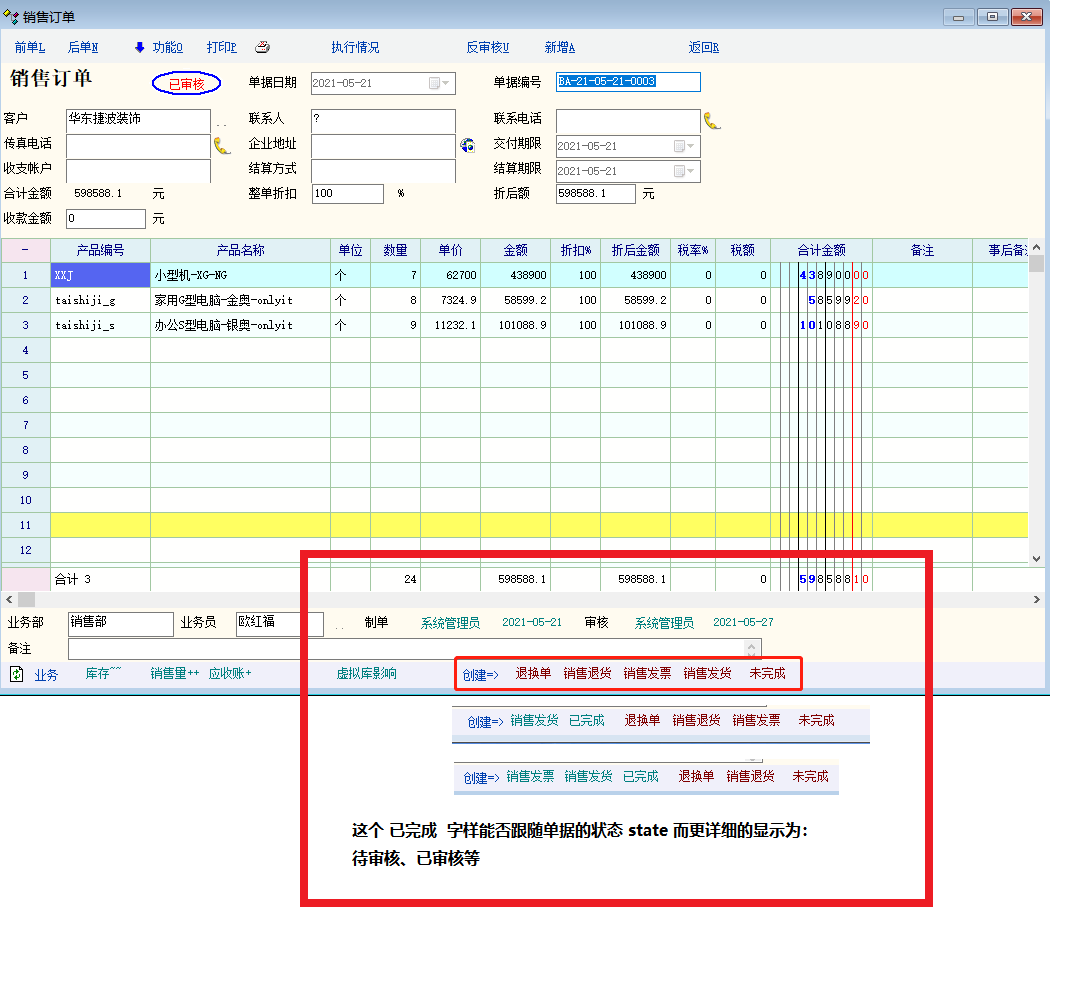Image resolution: width=1072 pixels, height=991 pixels.
Task: Click the 销售订单 window title icon
Action: pos(11,17)
